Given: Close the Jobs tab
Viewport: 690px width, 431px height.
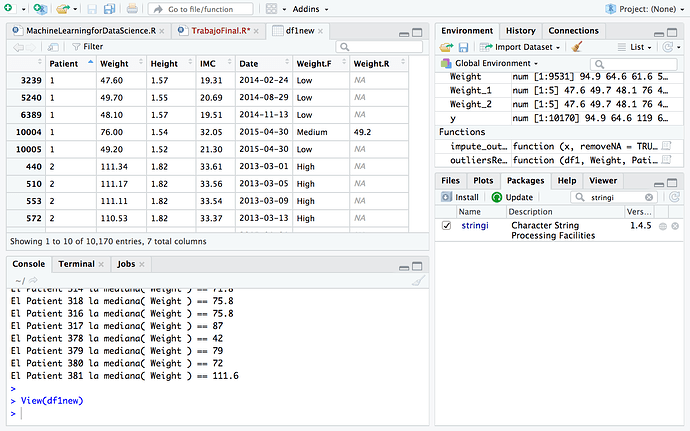Looking at the screenshot, I should point(142,265).
